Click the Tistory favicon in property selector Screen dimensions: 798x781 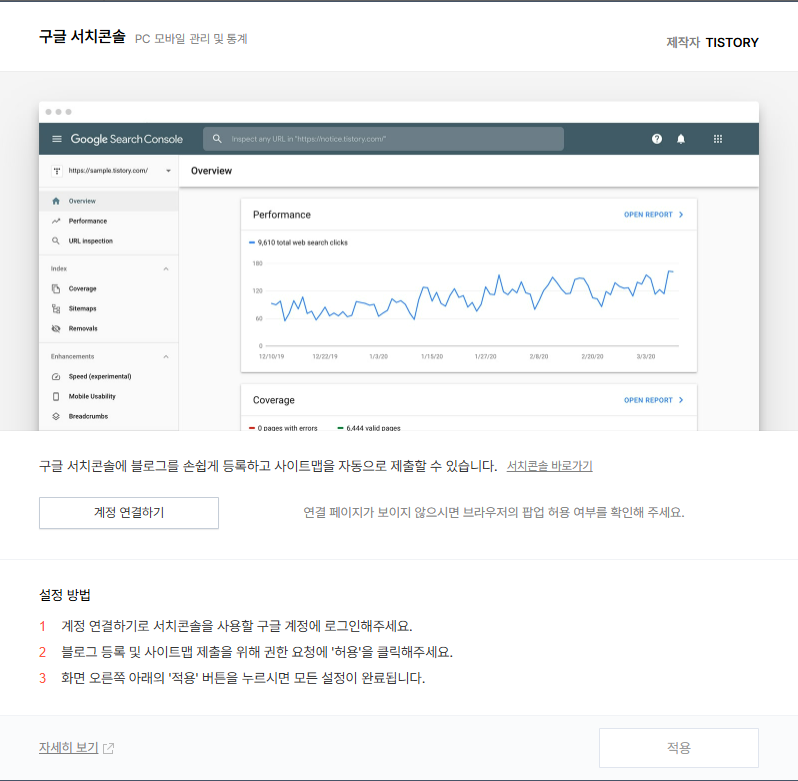57,171
